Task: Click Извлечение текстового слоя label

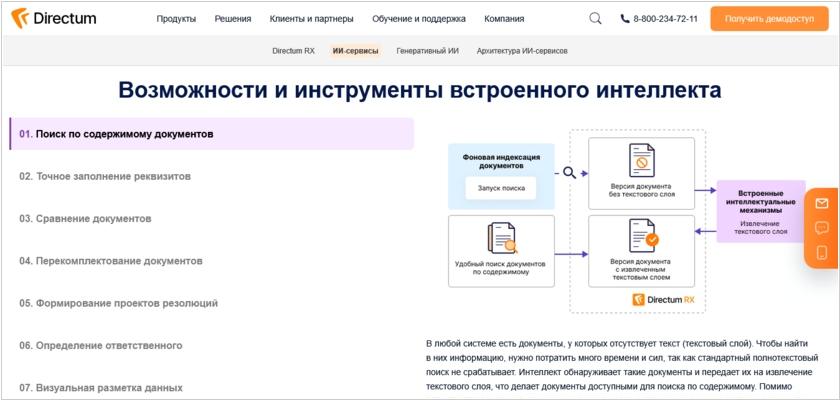Action: pos(760,228)
